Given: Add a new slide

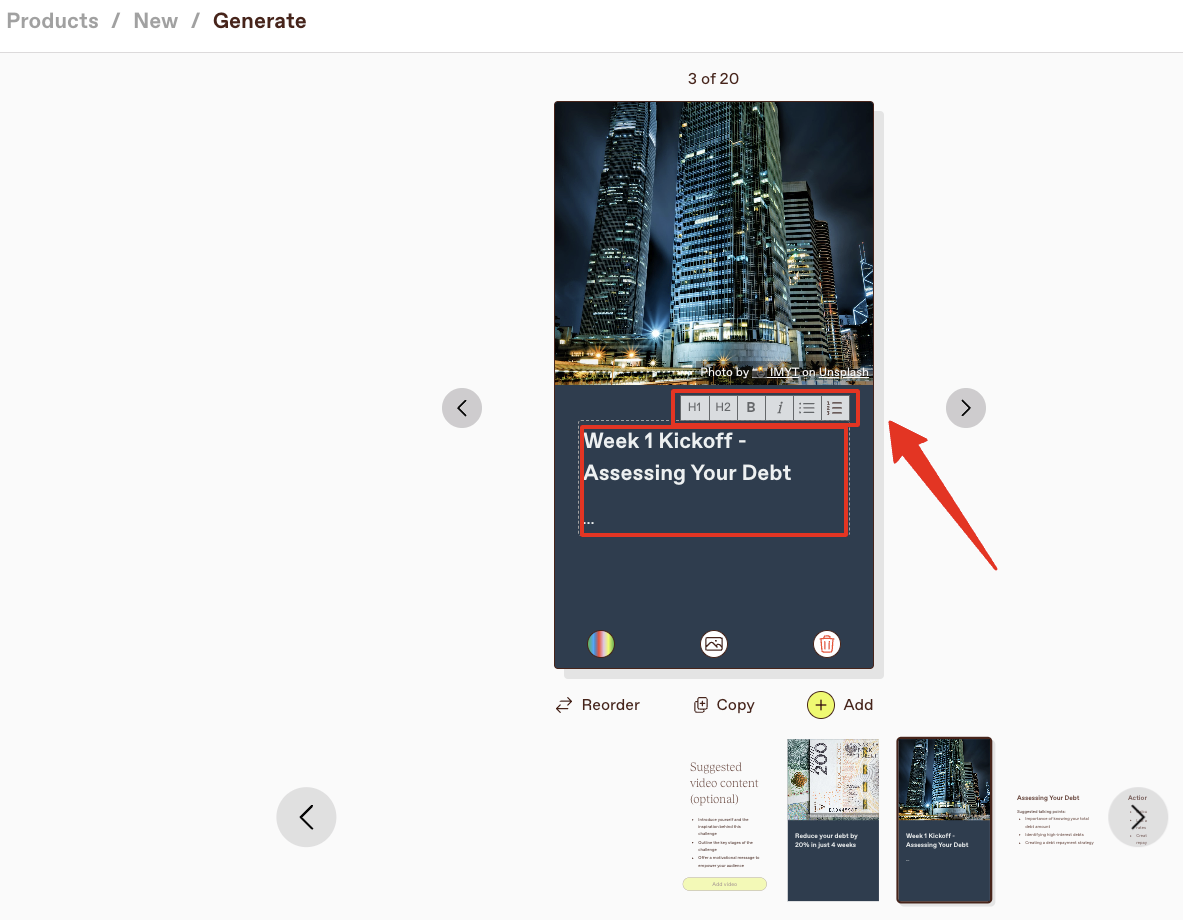Looking at the screenshot, I should [840, 705].
